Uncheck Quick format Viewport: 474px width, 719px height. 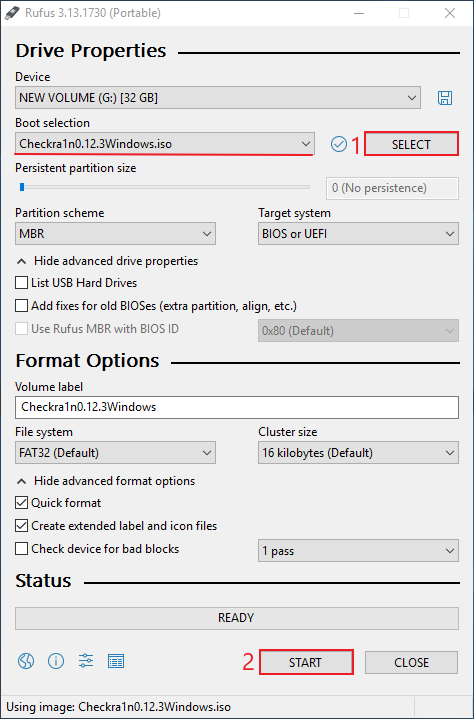(22, 503)
